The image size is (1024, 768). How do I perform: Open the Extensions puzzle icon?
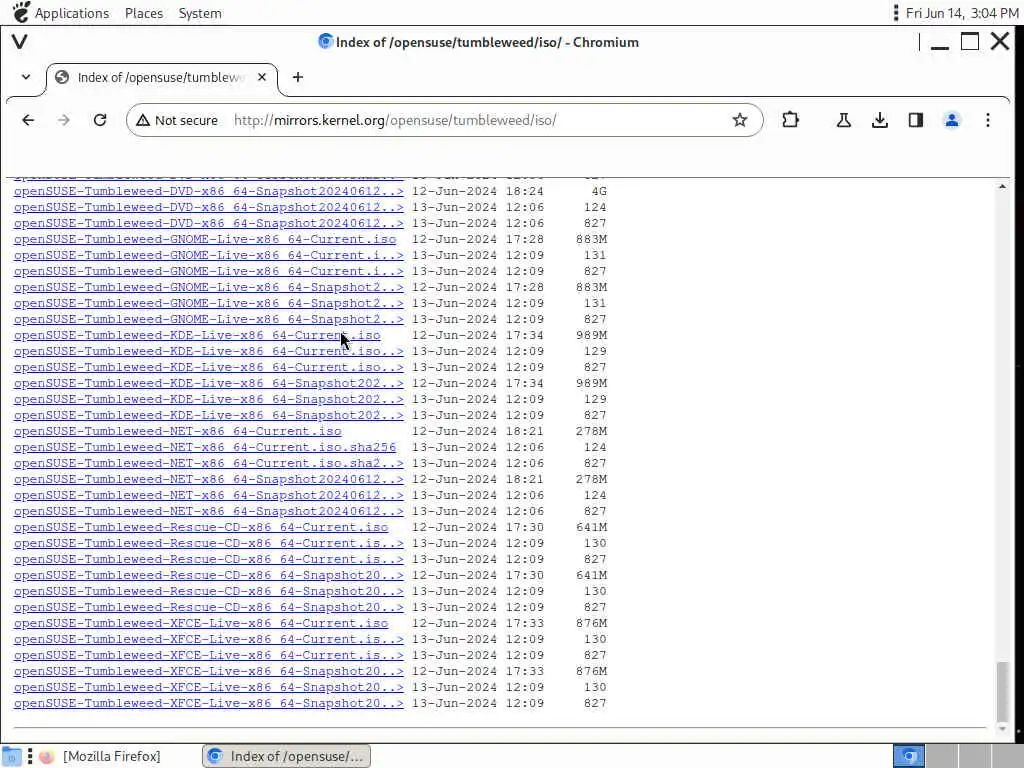pyautogui.click(x=790, y=120)
